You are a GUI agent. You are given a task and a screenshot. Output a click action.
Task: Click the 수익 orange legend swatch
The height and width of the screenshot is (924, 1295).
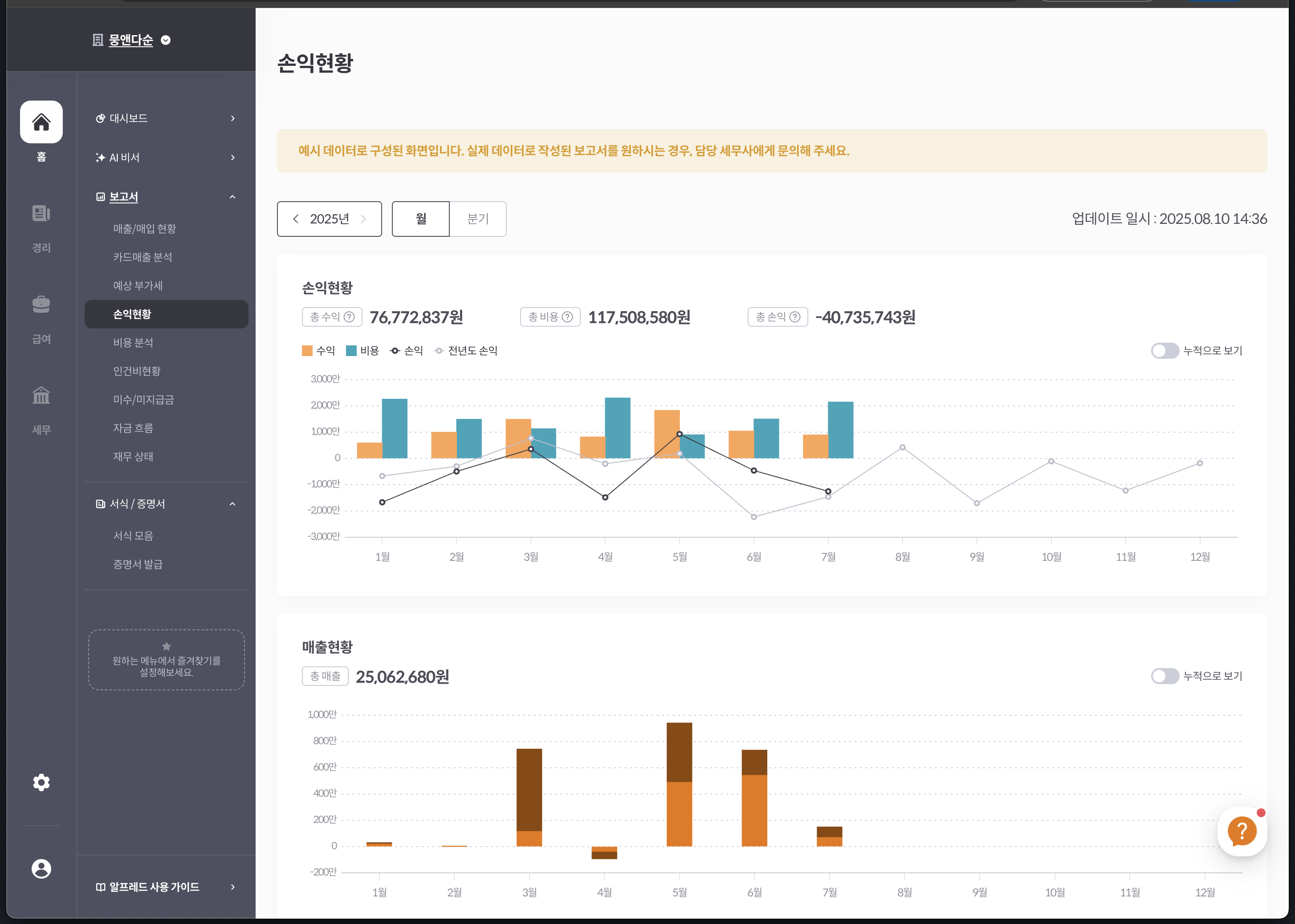point(307,350)
